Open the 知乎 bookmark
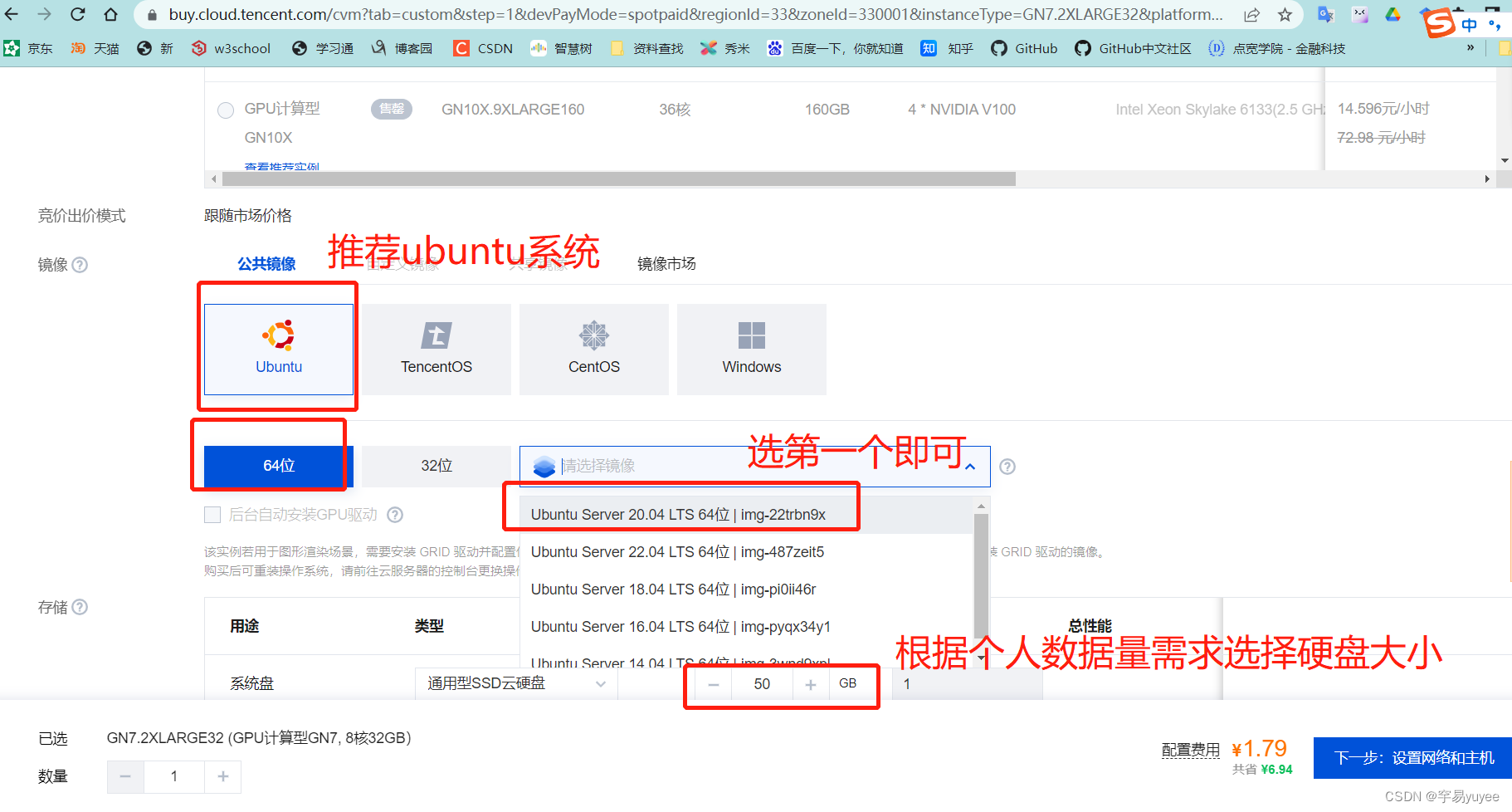The height and width of the screenshot is (812, 1512). tap(947, 48)
